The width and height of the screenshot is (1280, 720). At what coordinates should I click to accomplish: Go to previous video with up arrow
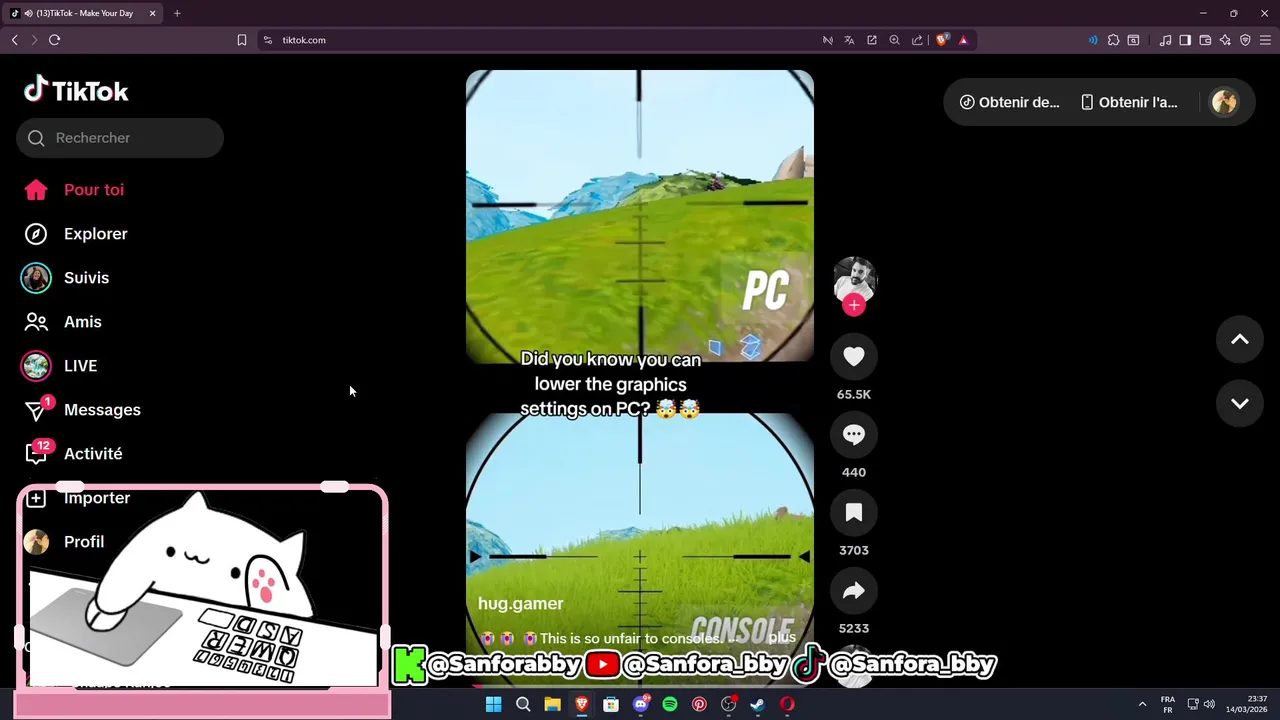pyautogui.click(x=1239, y=340)
